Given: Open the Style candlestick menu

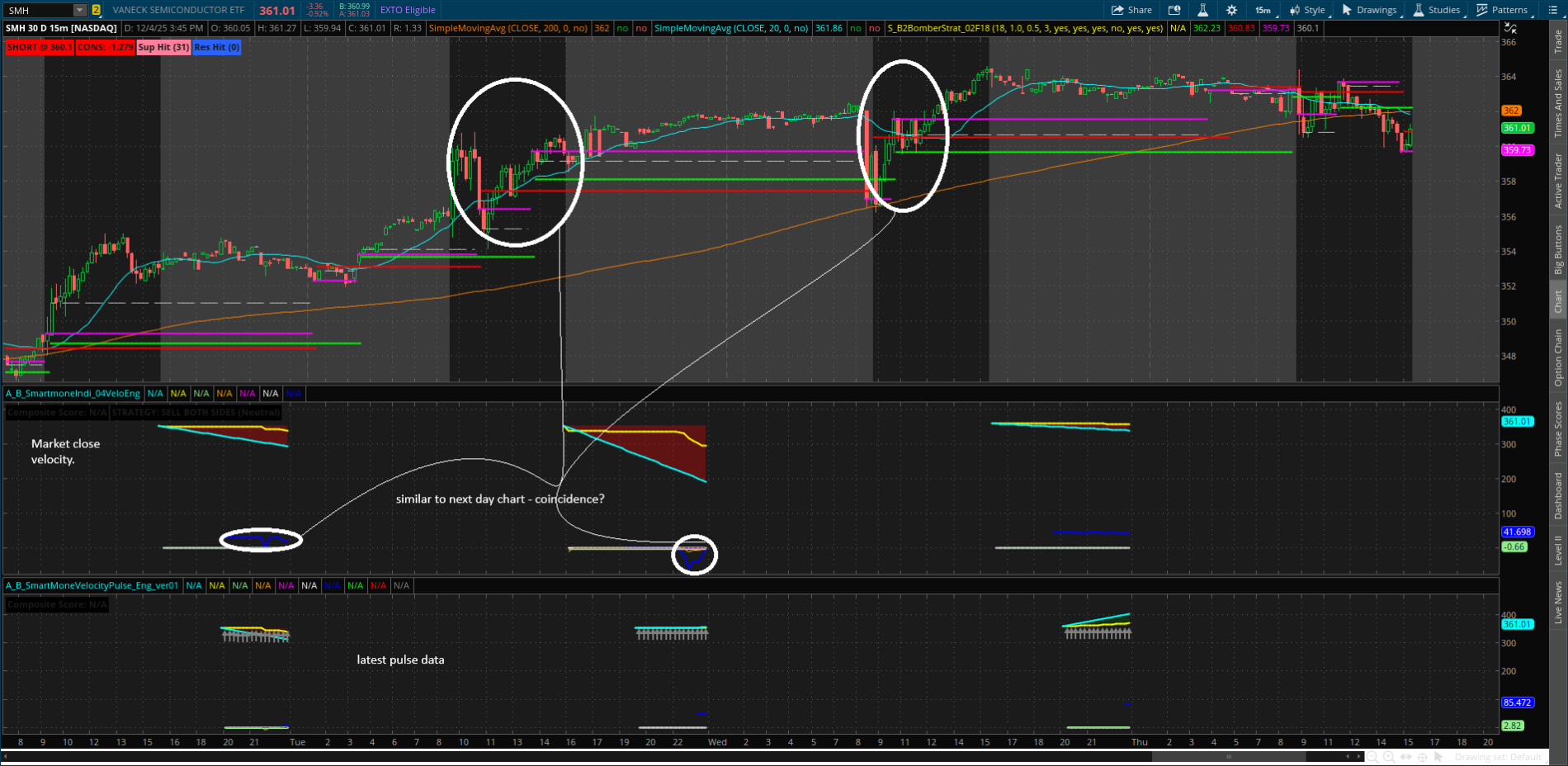Looking at the screenshot, I should (1307, 10).
